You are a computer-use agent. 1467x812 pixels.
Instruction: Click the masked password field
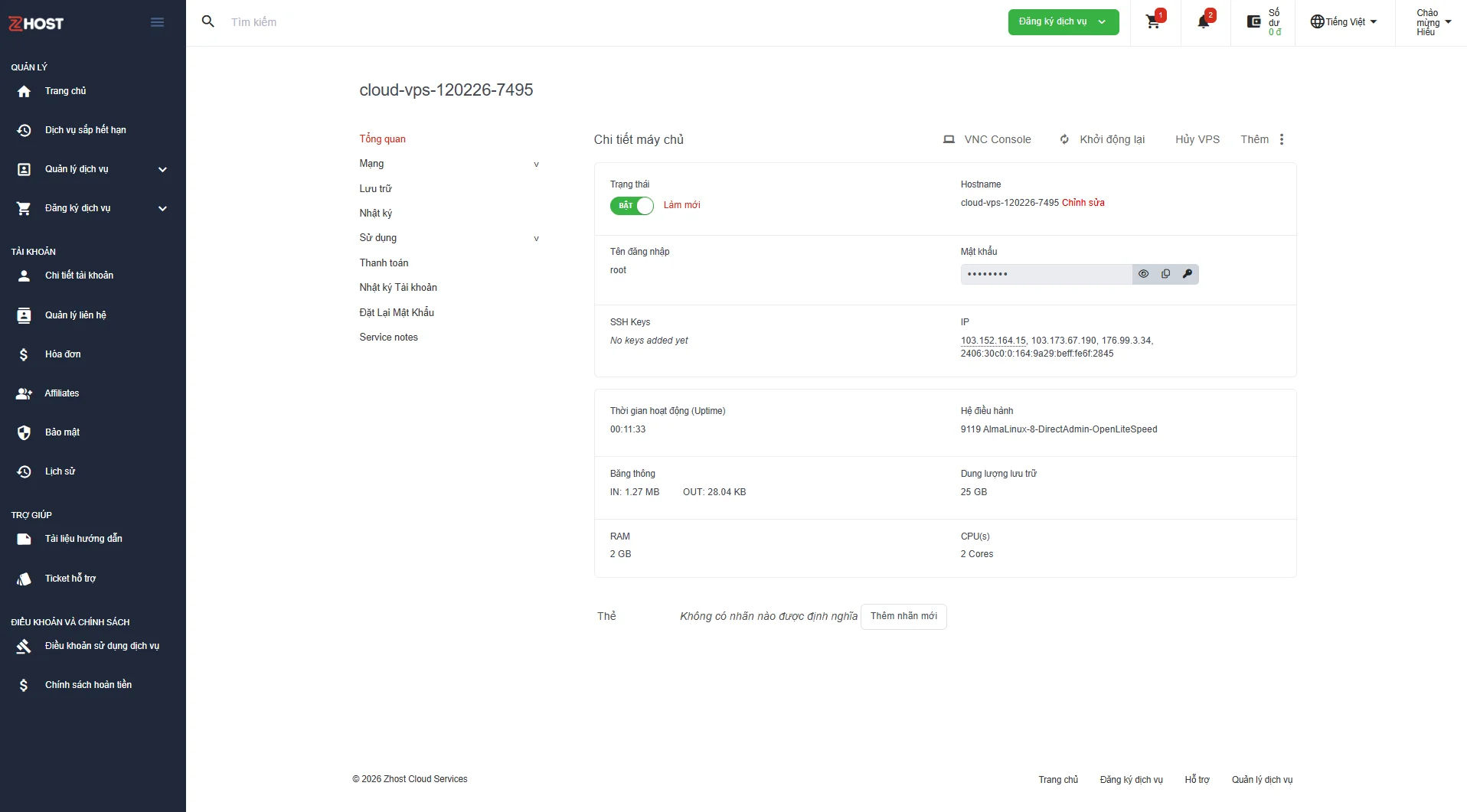(1046, 274)
